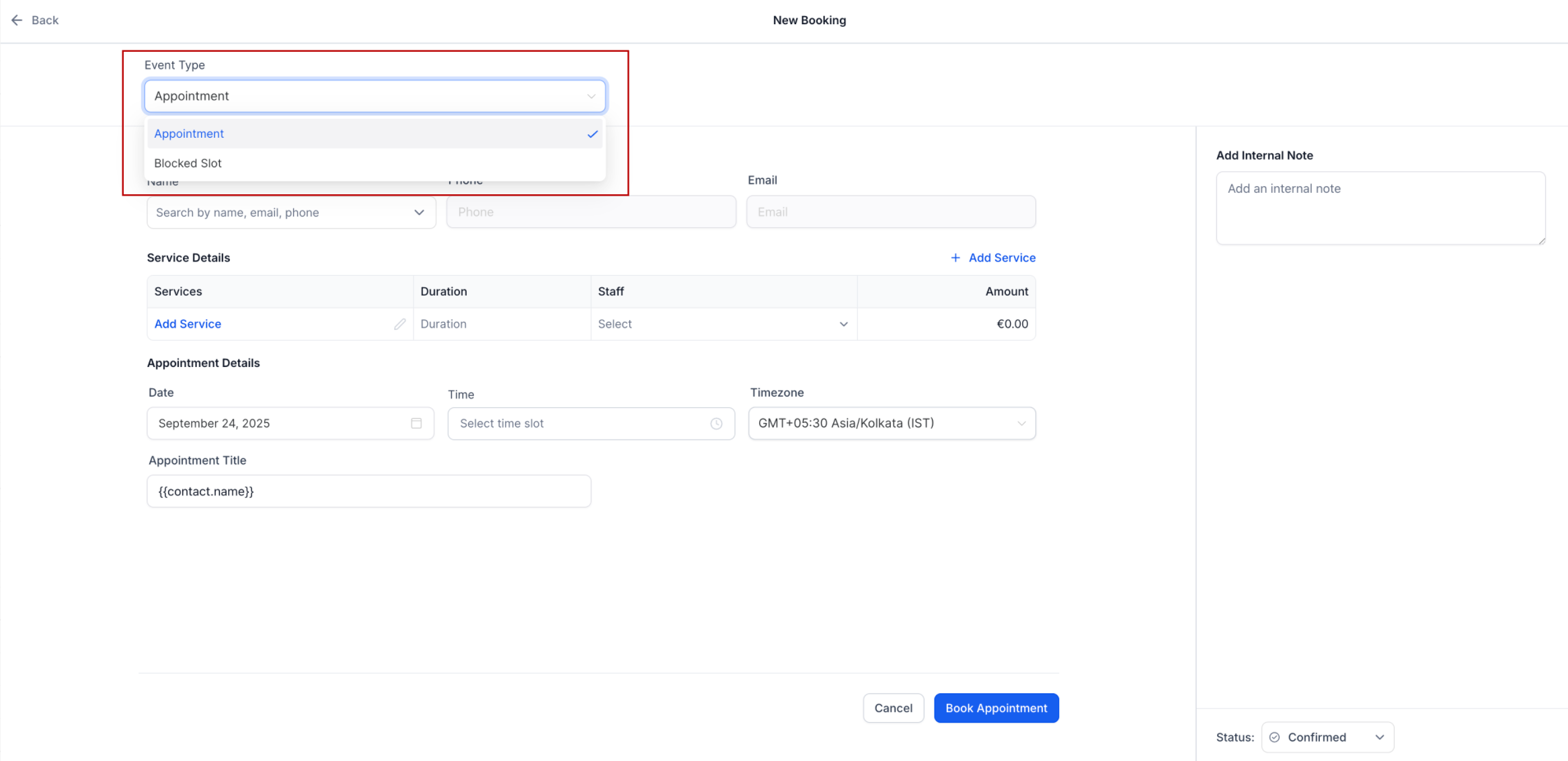Click the Back arrow icon
The height and width of the screenshot is (761, 1568).
pos(17,20)
